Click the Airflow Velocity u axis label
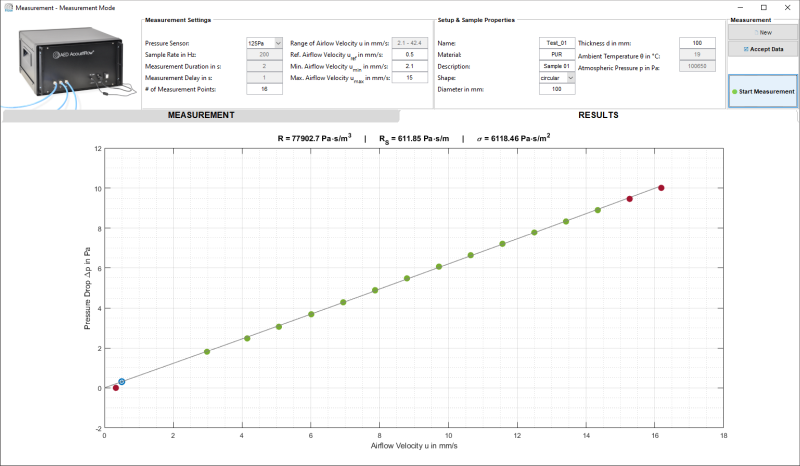The height and width of the screenshot is (466, 800). (414, 446)
